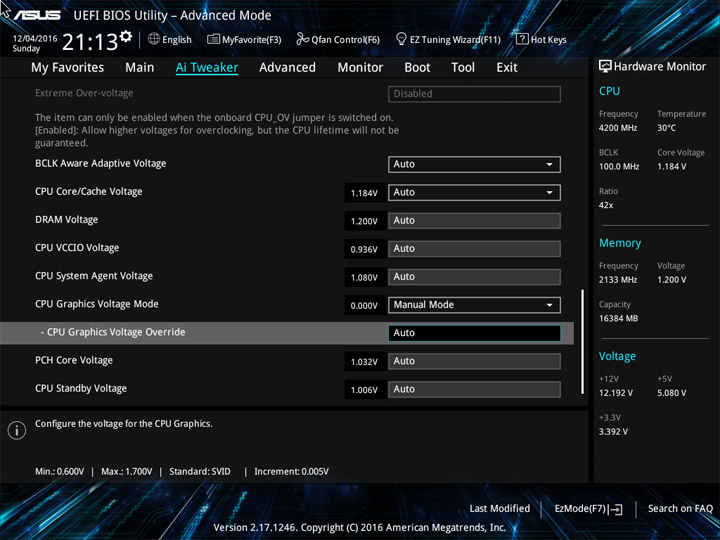Click the Max.: 1.700V hint text
The width and height of the screenshot is (720, 540).
point(127,472)
